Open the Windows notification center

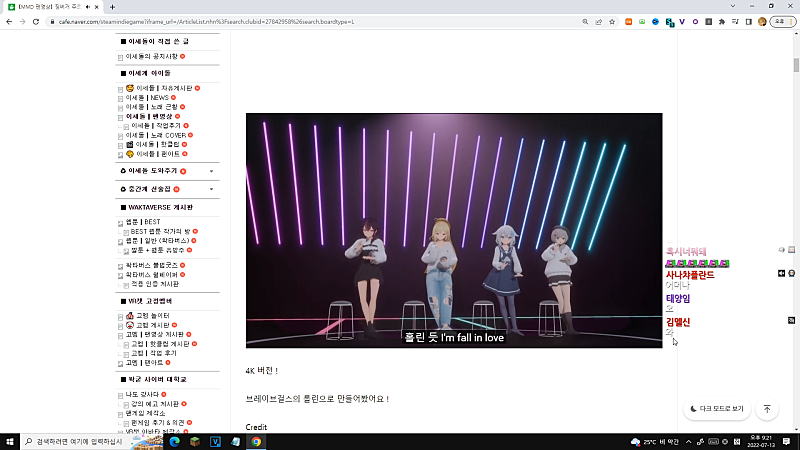click(786, 441)
